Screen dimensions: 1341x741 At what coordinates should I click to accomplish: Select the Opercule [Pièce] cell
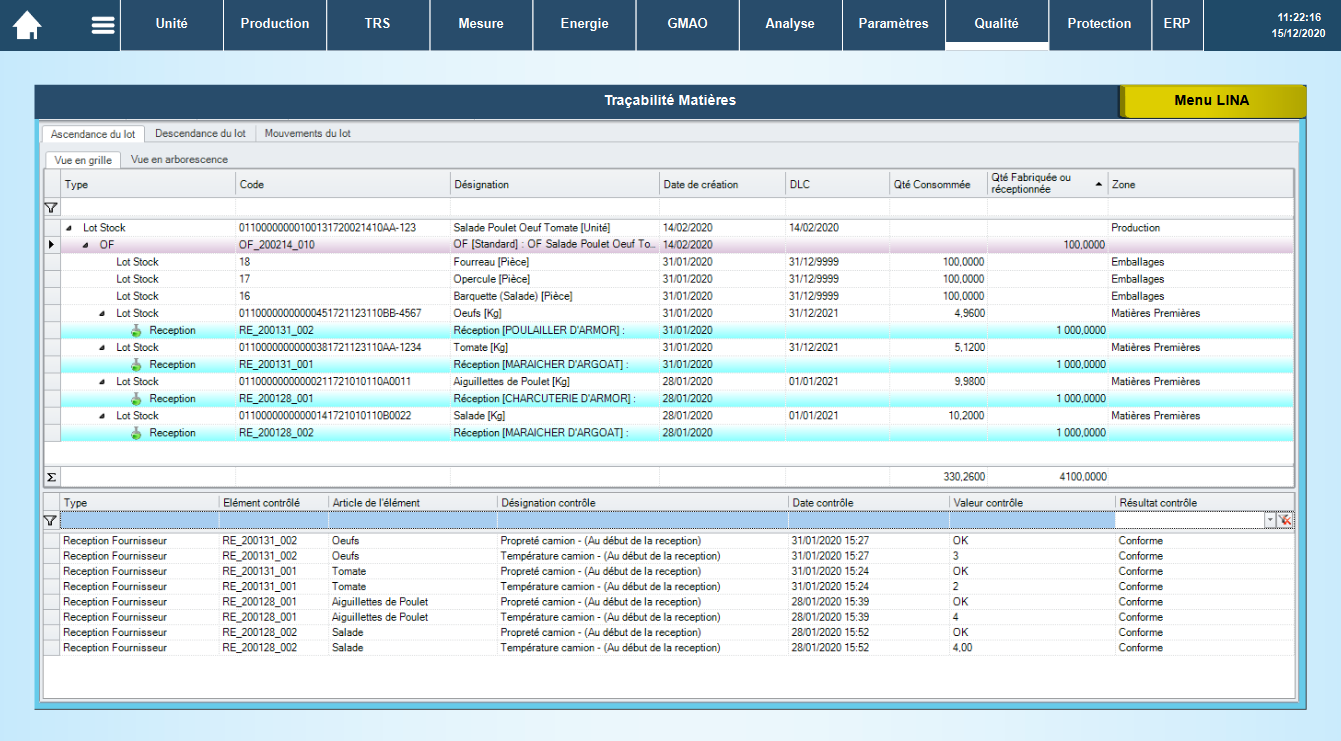pos(554,279)
